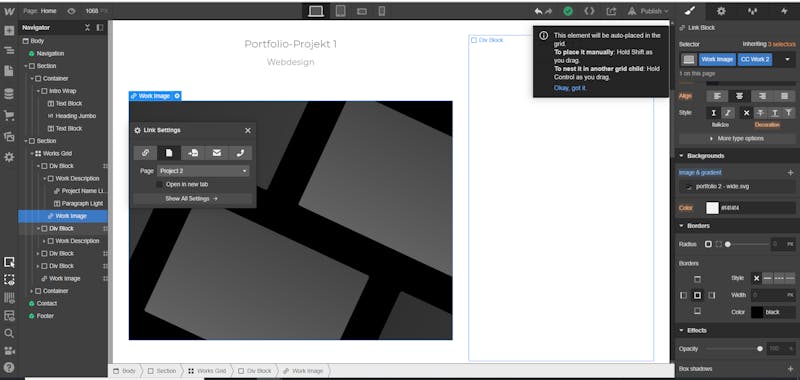The width and height of the screenshot is (800, 380).
Task: Open the Page dropdown showing Project 2
Action: [x=204, y=171]
